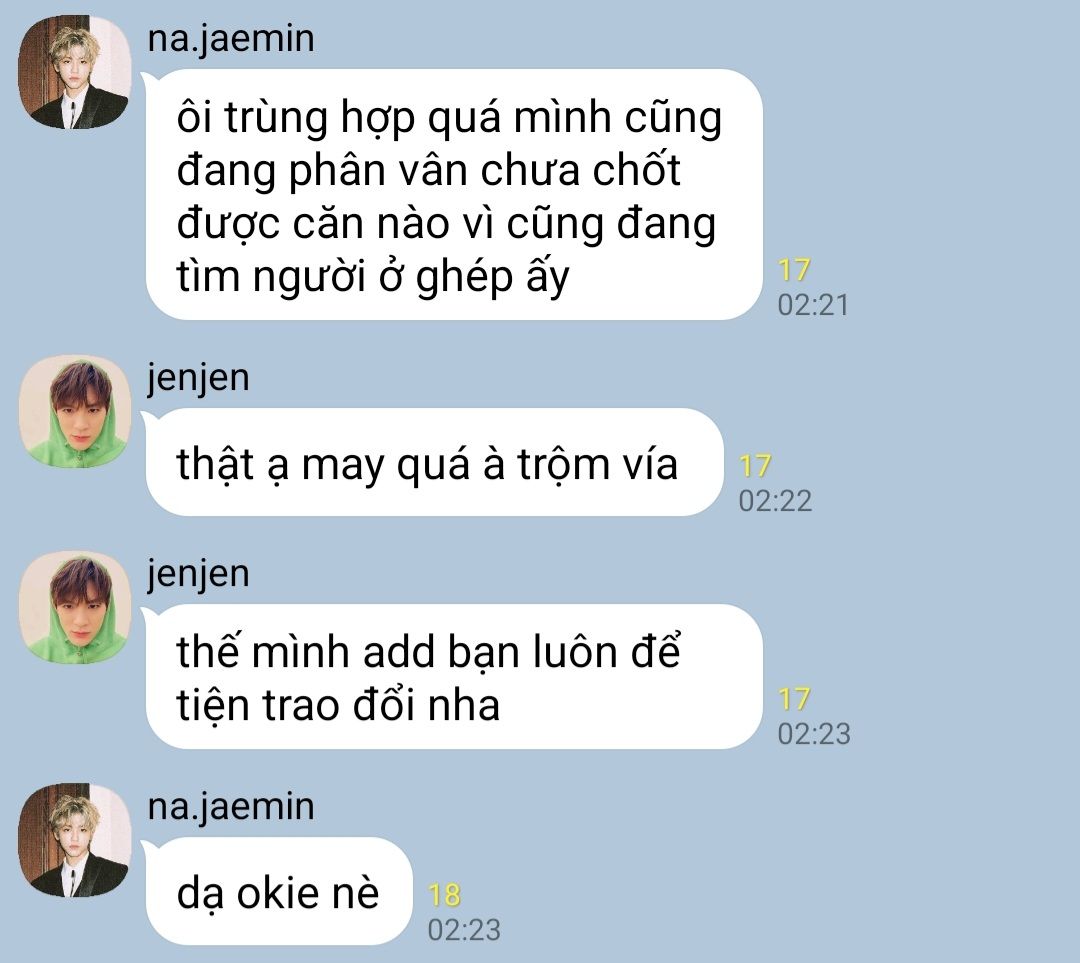This screenshot has height=963, width=1080.
Task: Tap the unread count 17 next to 02:21
Action: (794, 270)
